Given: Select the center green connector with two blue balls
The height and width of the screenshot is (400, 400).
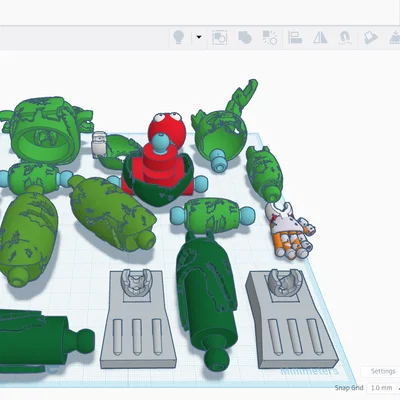Looking at the screenshot, I should click(x=212, y=215).
